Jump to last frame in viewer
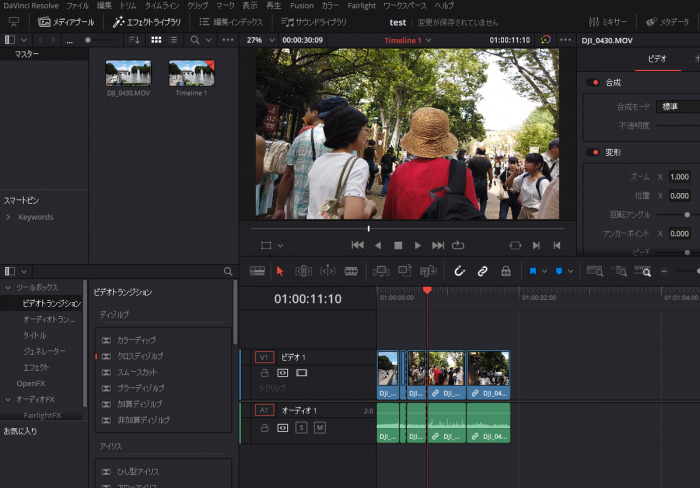The image size is (700, 488). (x=438, y=245)
